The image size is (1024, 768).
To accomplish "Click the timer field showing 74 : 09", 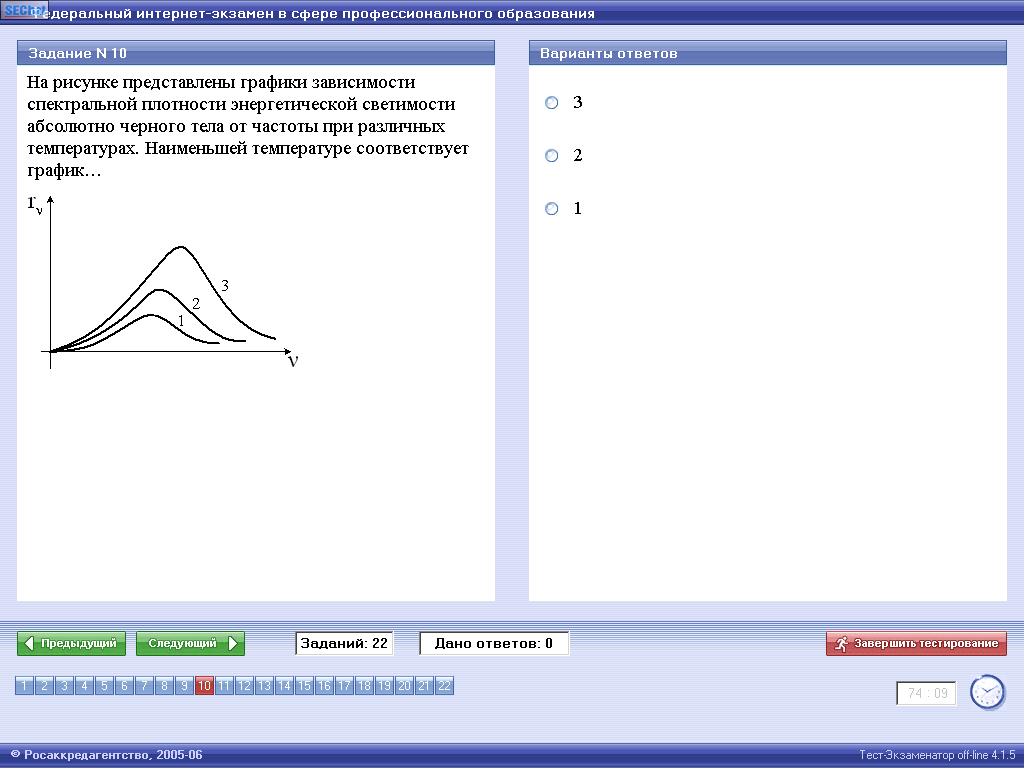I will (x=927, y=693).
